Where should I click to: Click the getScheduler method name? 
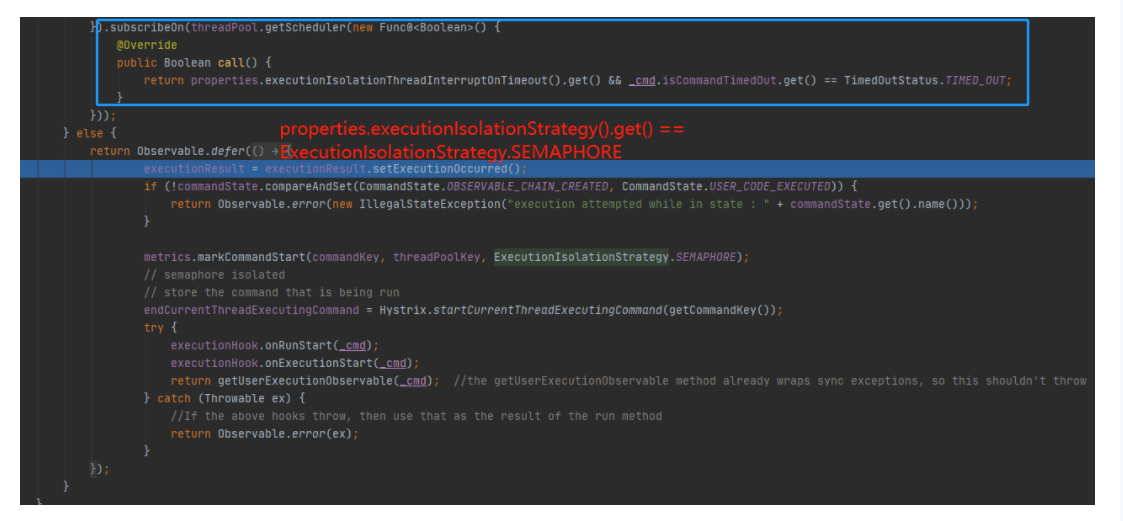[x=303, y=27]
